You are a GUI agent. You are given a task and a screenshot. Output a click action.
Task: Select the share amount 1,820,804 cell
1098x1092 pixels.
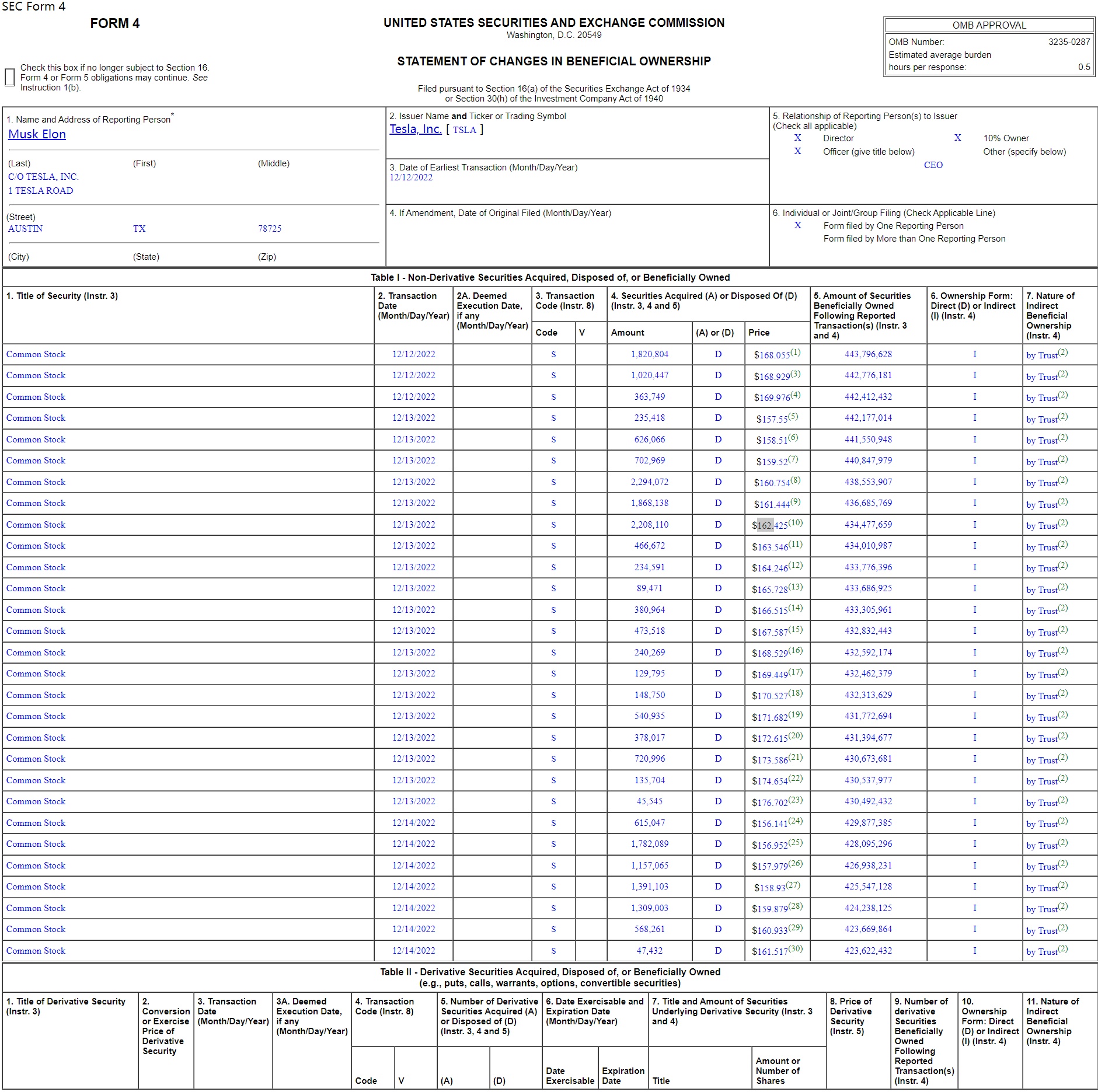649,354
